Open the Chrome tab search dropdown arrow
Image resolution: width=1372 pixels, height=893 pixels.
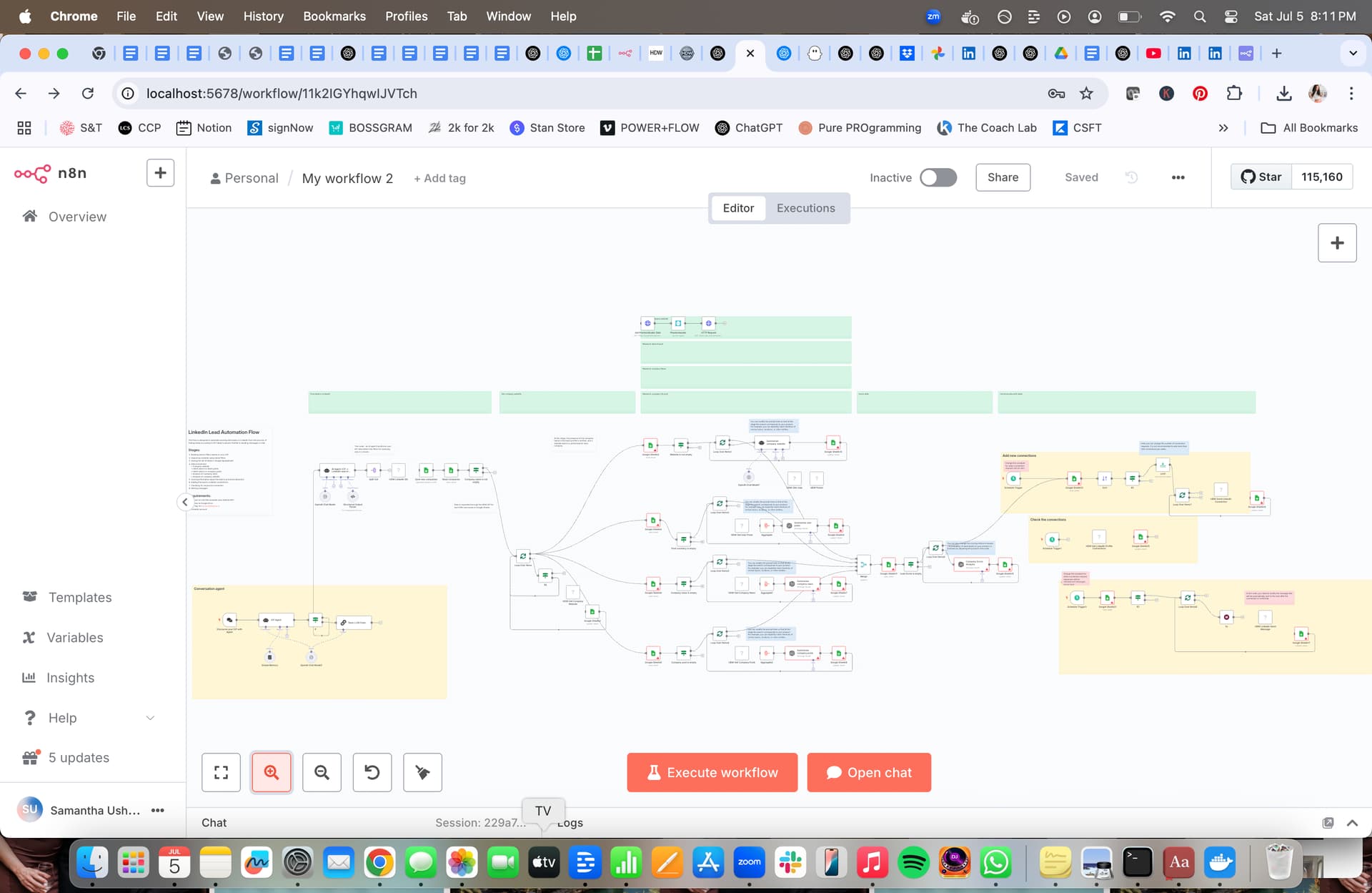pos(1352,54)
